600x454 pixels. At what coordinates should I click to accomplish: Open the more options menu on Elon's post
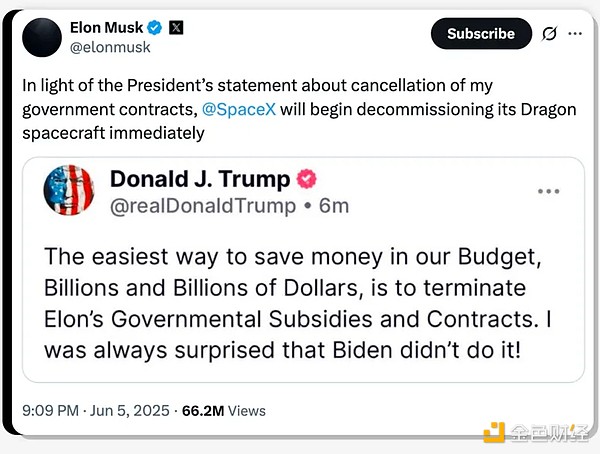[x=575, y=34]
